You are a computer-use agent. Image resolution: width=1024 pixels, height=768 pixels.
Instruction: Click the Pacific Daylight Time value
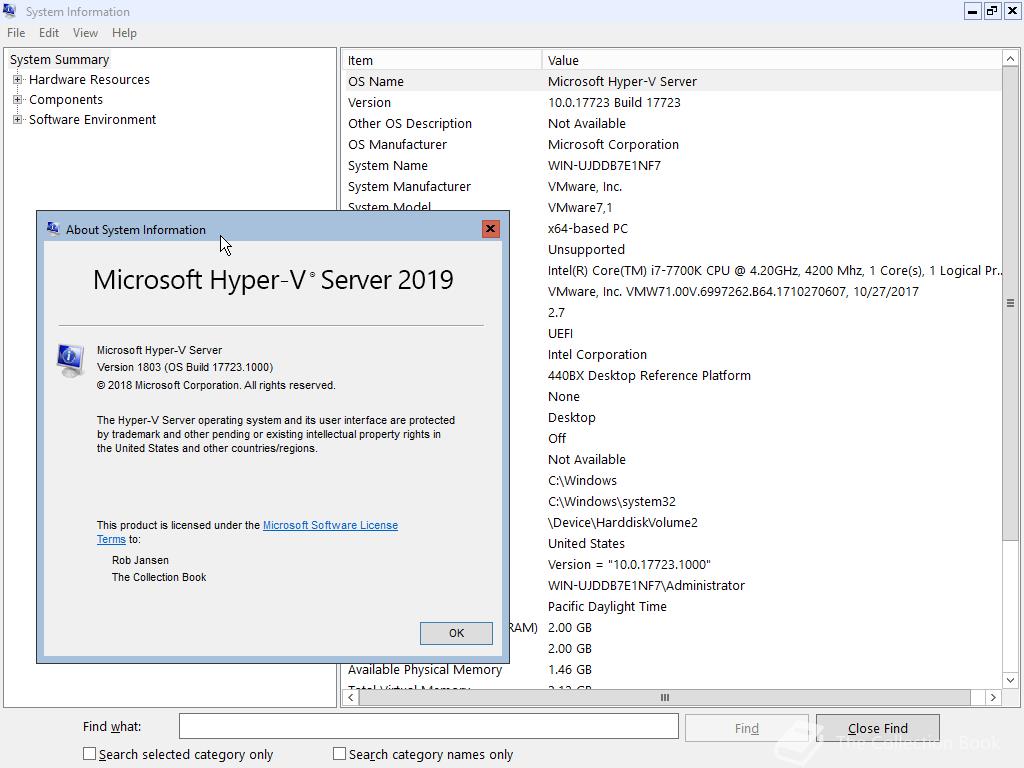pyautogui.click(x=607, y=606)
